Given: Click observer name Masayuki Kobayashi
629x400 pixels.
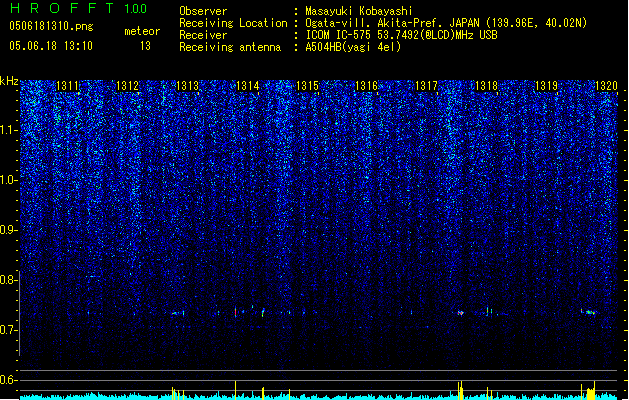Looking at the screenshot, I should [x=359, y=11].
